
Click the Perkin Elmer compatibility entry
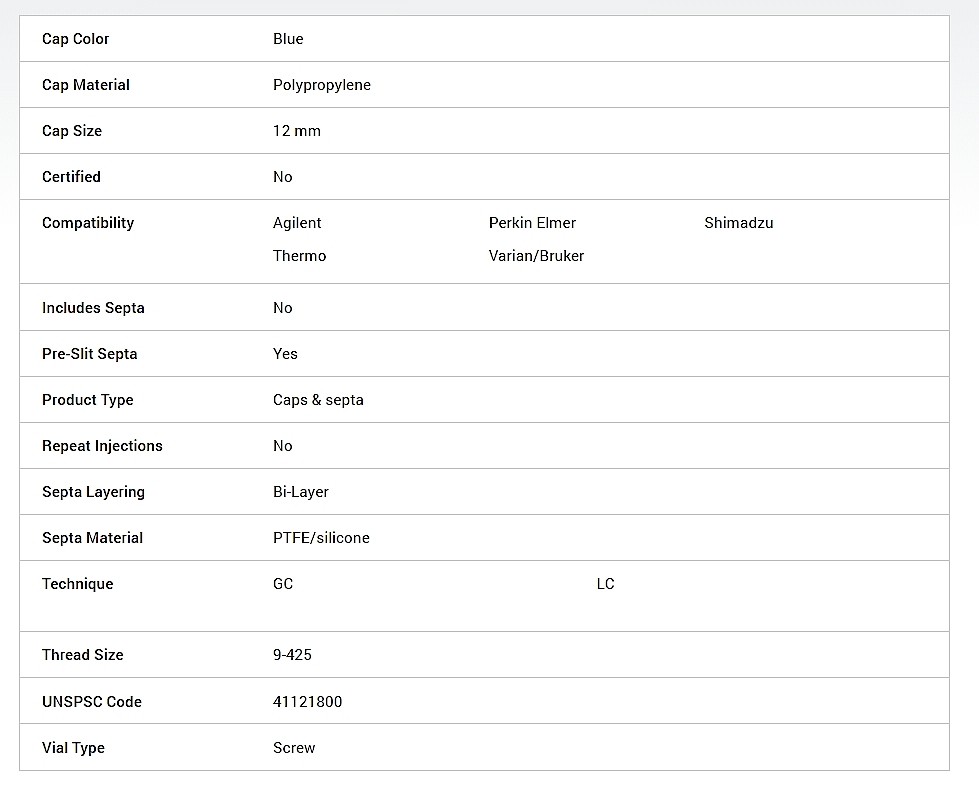click(532, 223)
